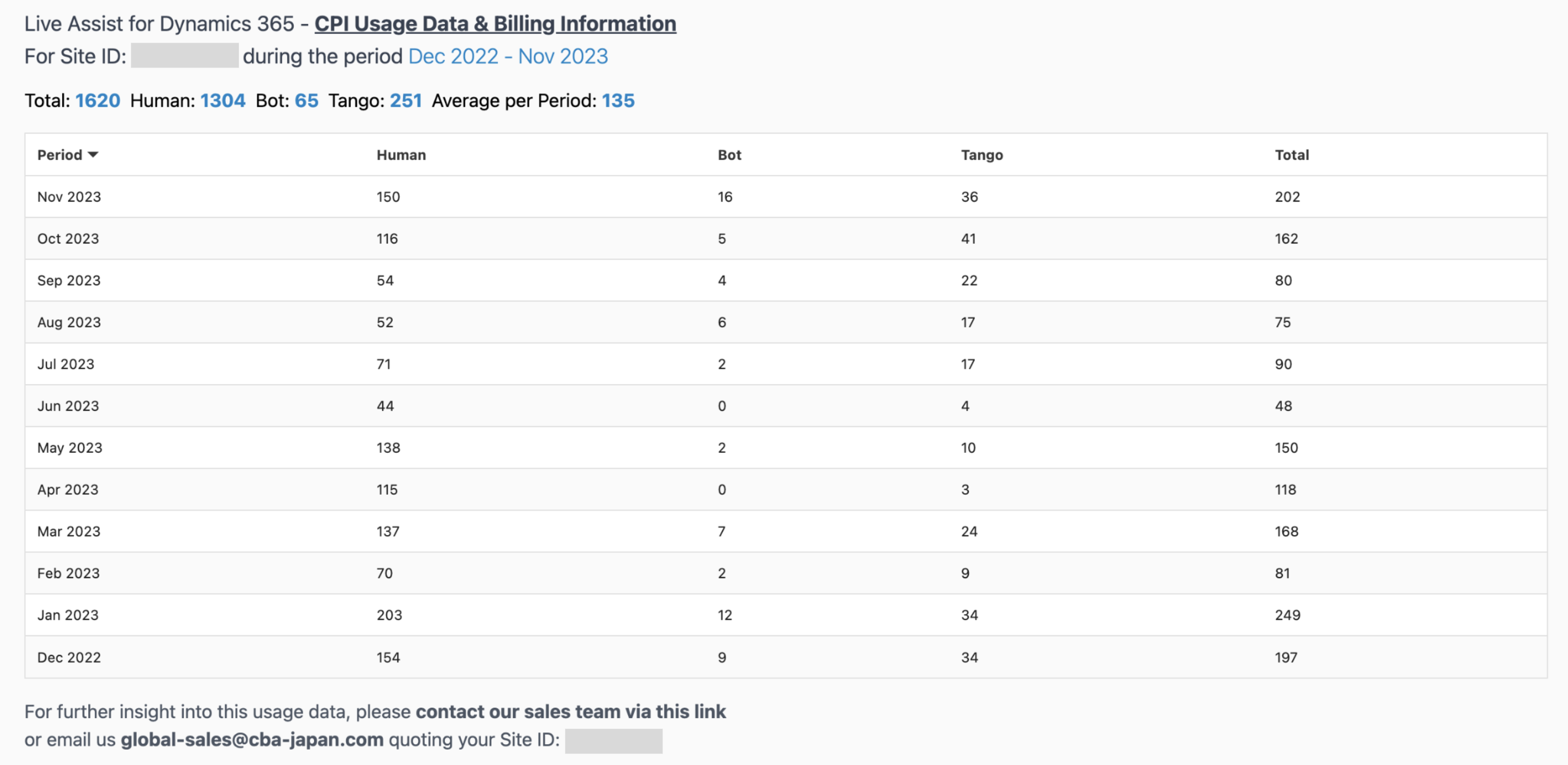The image size is (1568, 765).
Task: Click Mar 2023 Bot value 7
Action: click(x=721, y=531)
